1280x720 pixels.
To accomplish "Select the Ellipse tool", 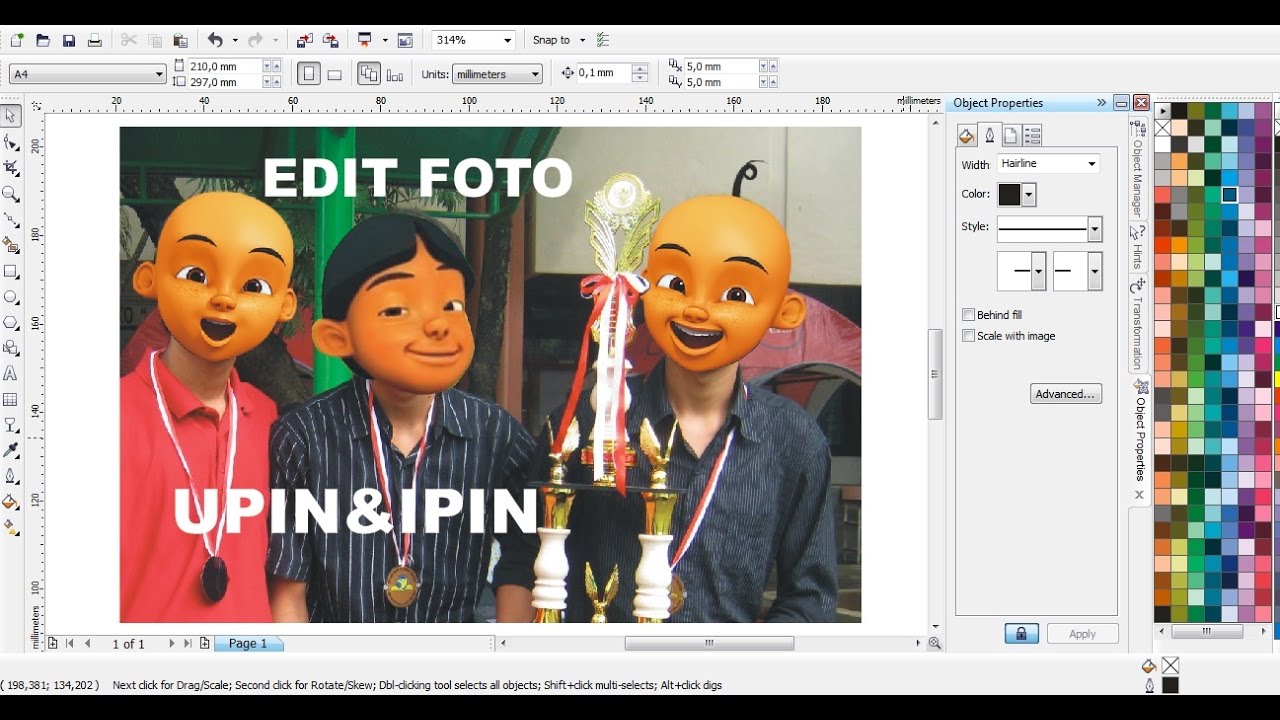I will point(11,297).
